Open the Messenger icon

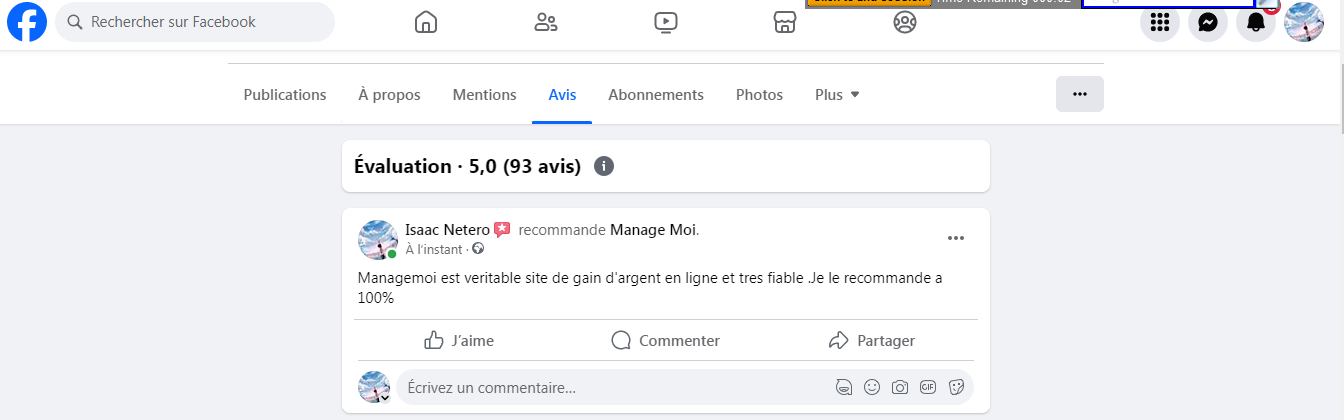click(1208, 22)
